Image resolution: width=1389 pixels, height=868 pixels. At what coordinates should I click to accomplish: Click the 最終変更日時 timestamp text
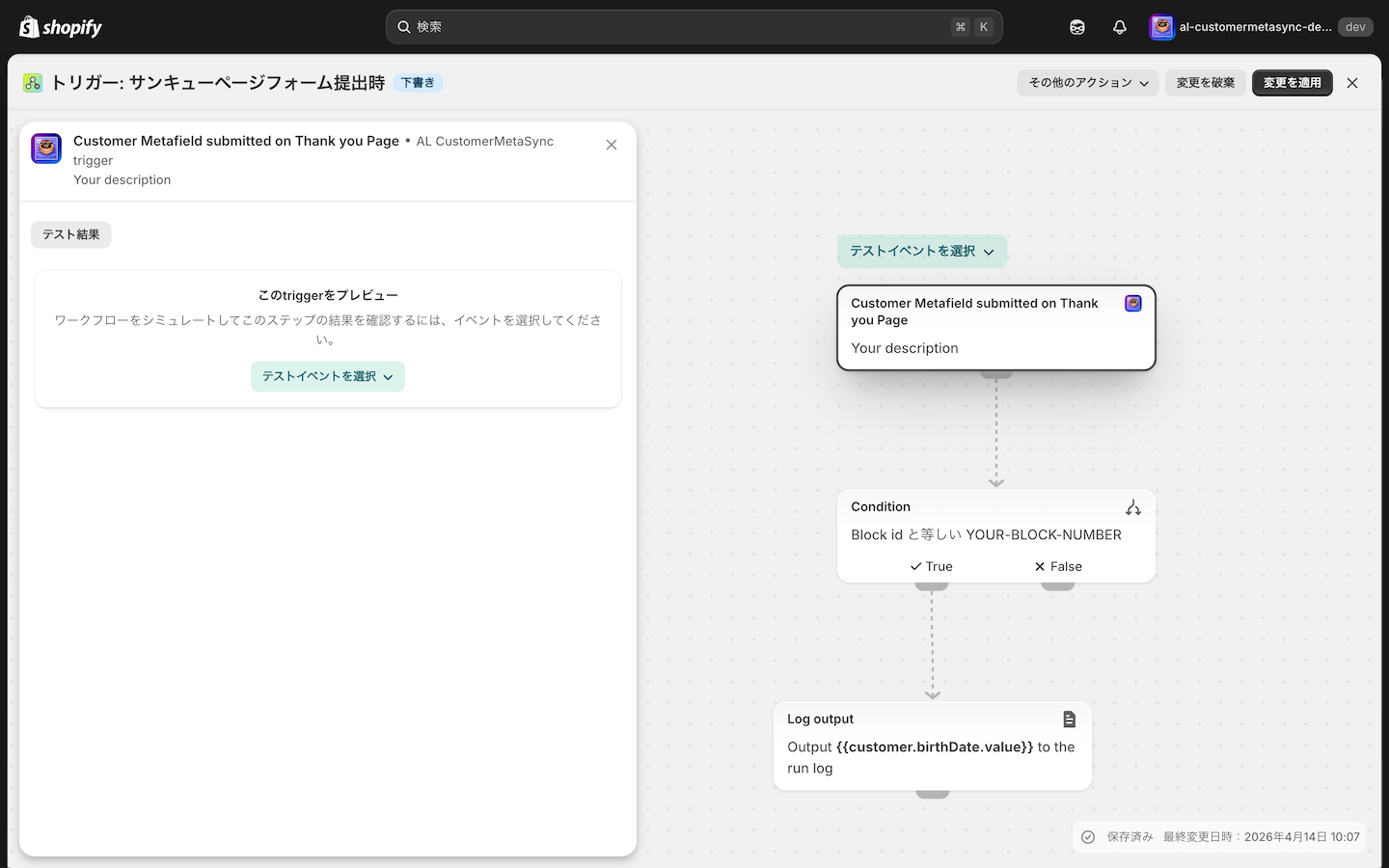coord(1262,837)
